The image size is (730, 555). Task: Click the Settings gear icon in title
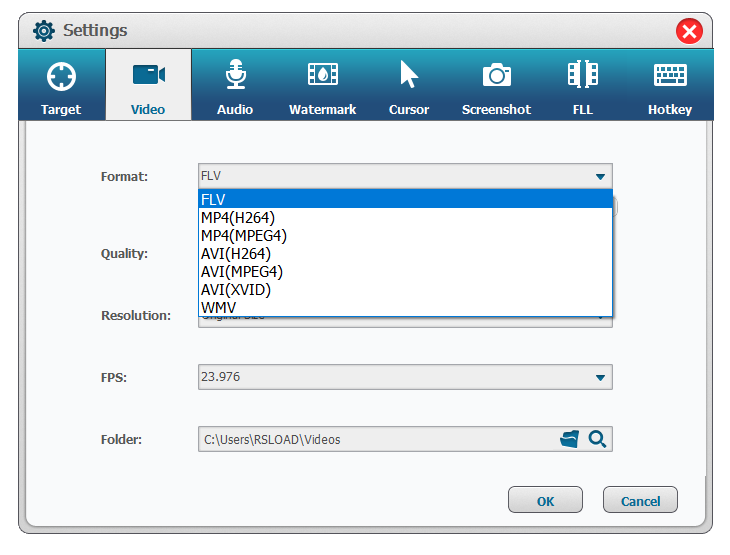point(44,31)
